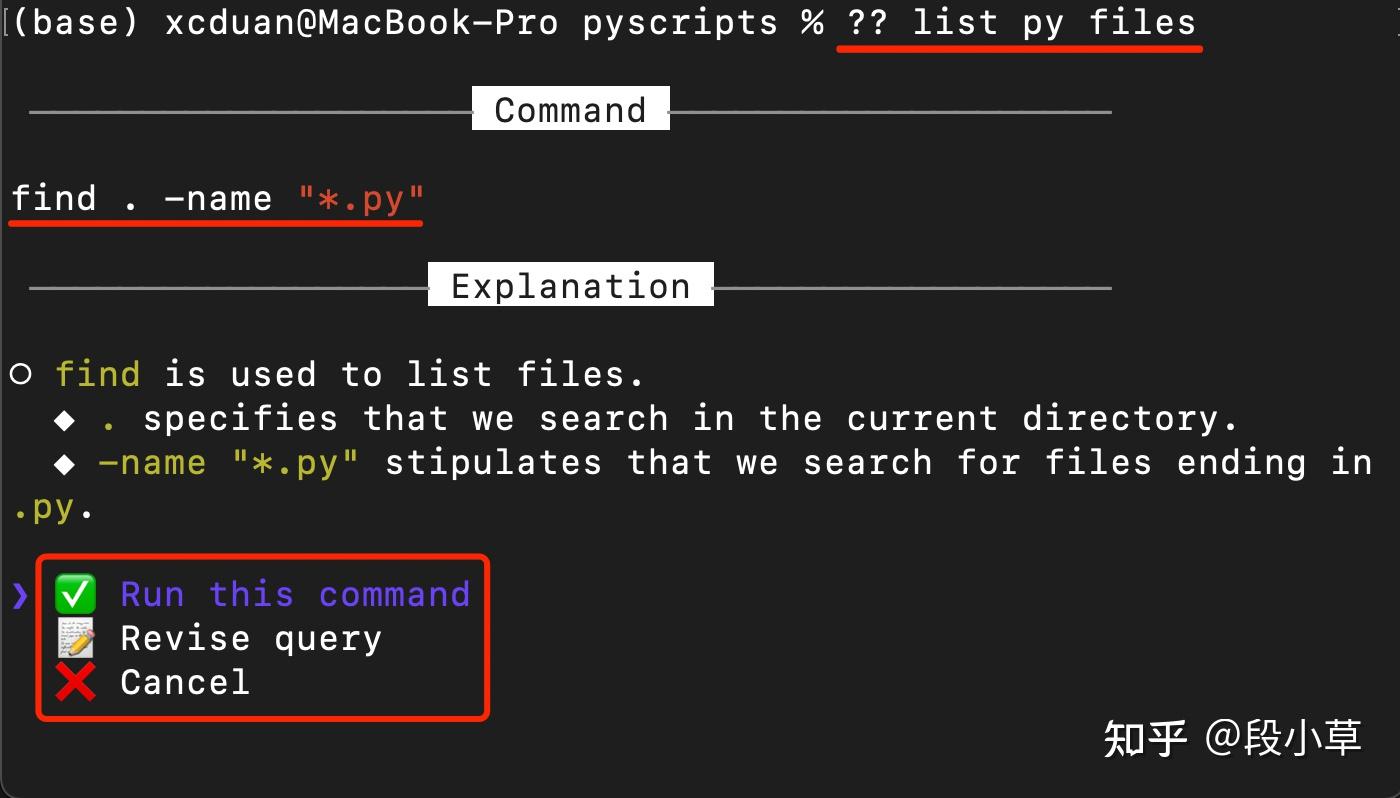The width and height of the screenshot is (1400, 798).
Task: Select the Cancel option
Action: pos(184,681)
